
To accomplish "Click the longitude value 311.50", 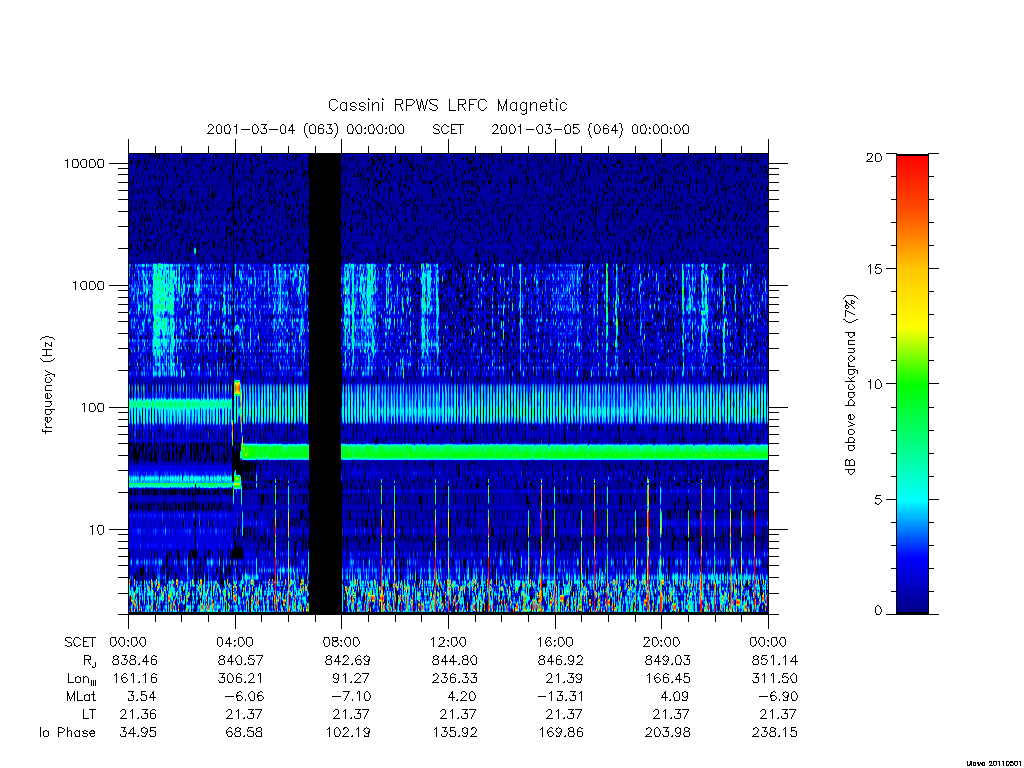I will pyautogui.click(x=775, y=679).
